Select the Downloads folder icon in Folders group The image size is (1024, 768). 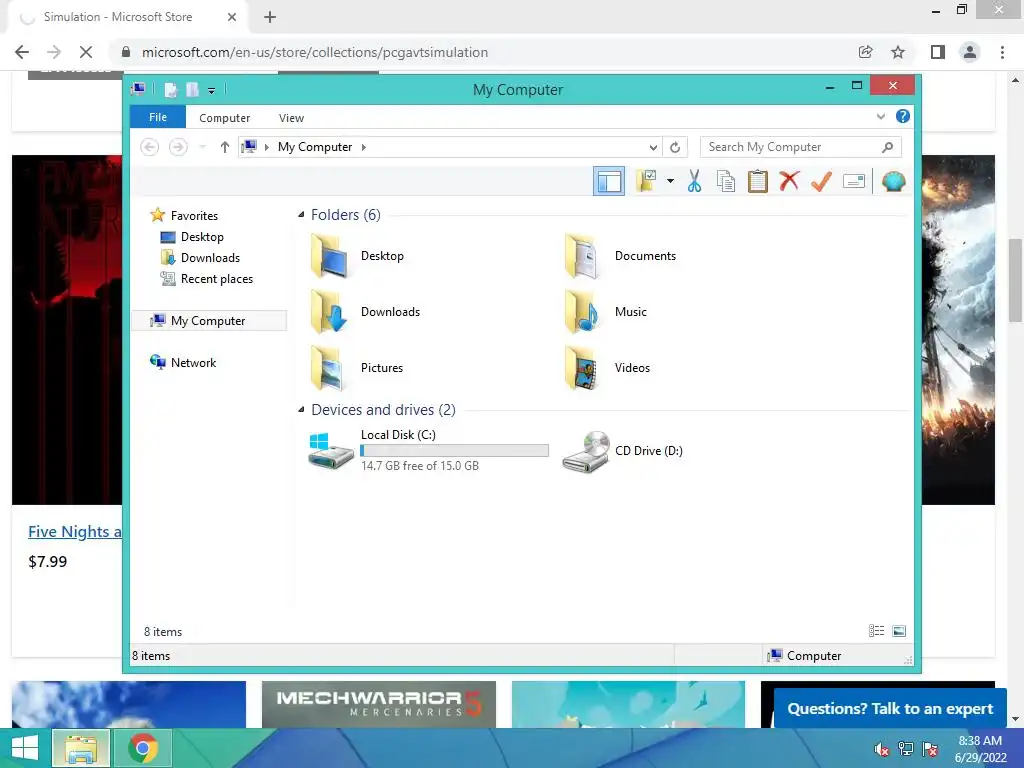click(330, 312)
